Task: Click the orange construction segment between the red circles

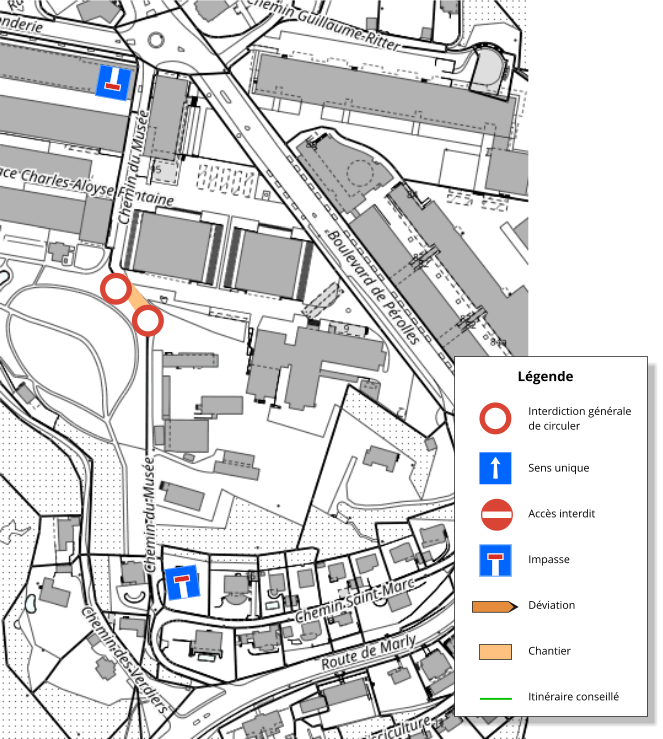Action: [133, 304]
